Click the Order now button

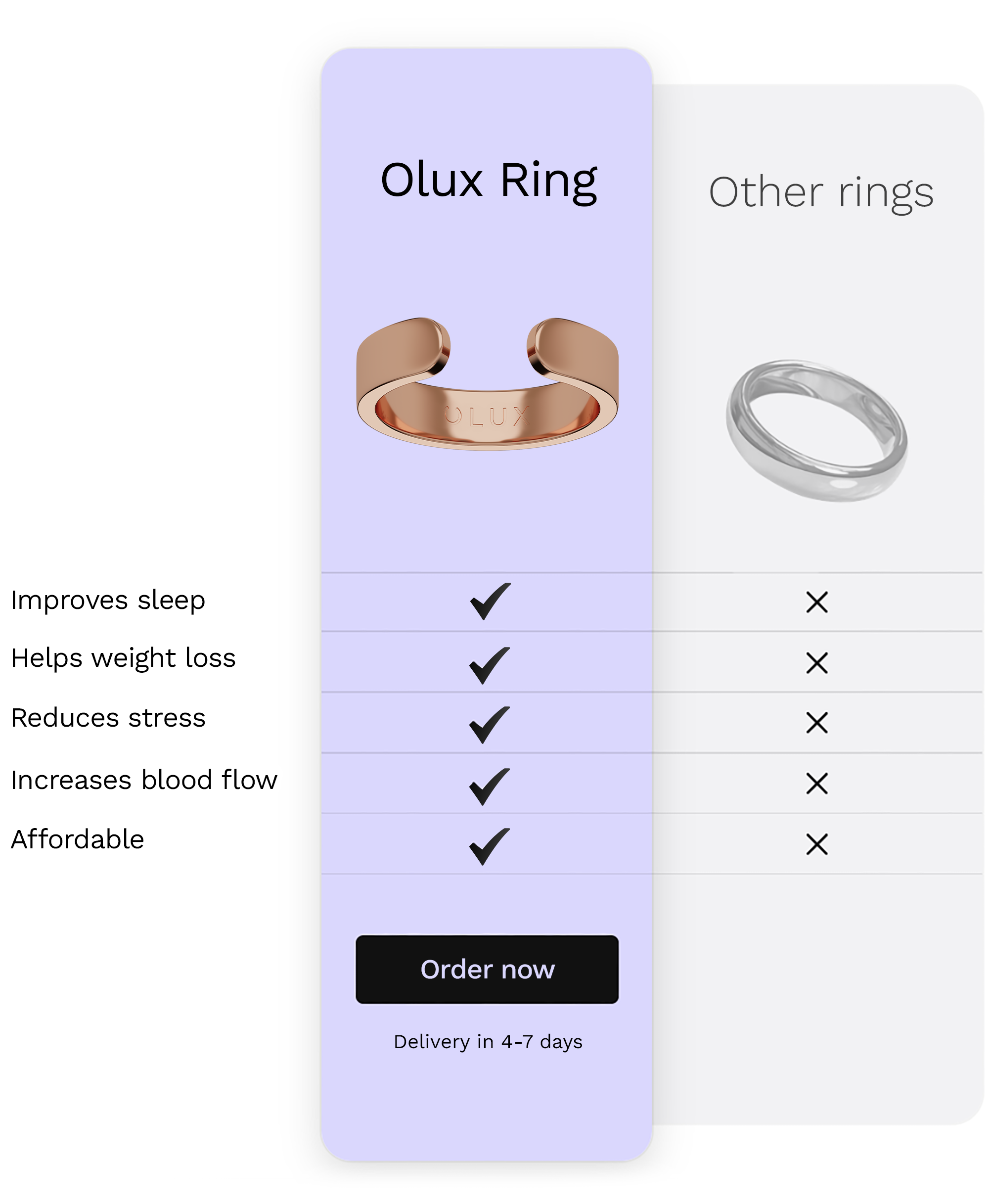coord(487,969)
